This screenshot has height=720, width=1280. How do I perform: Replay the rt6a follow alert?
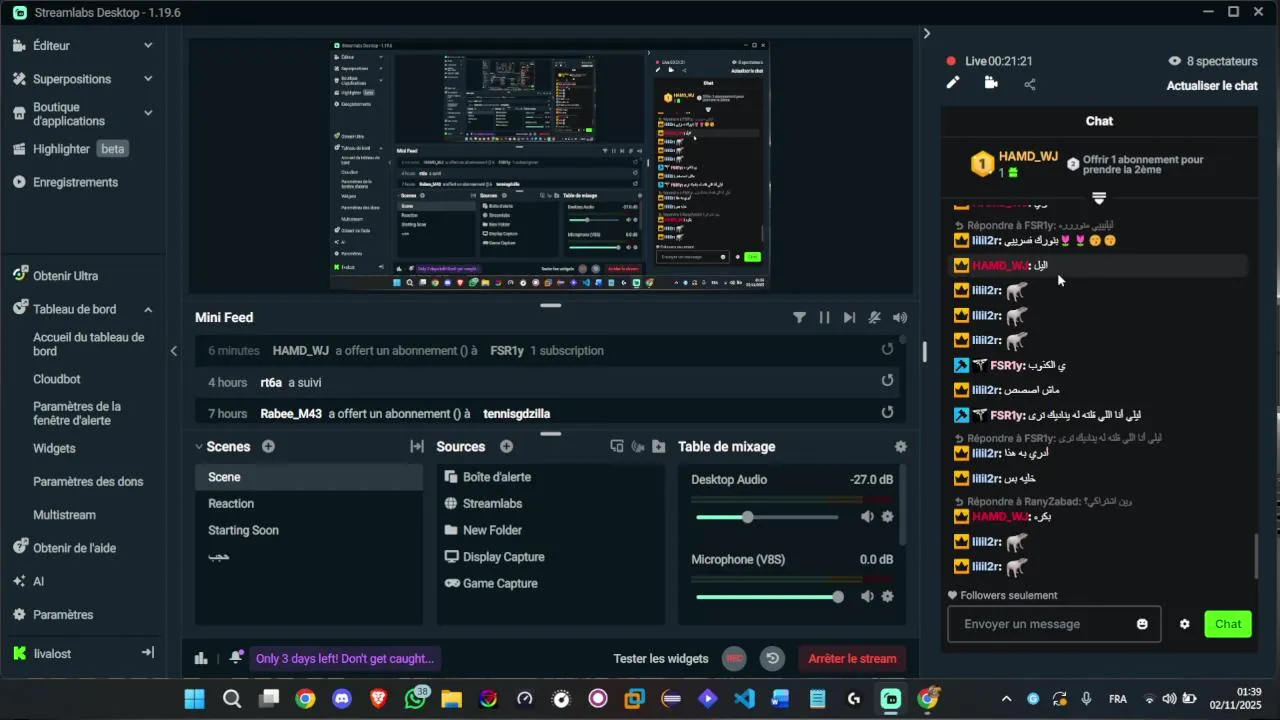(887, 381)
